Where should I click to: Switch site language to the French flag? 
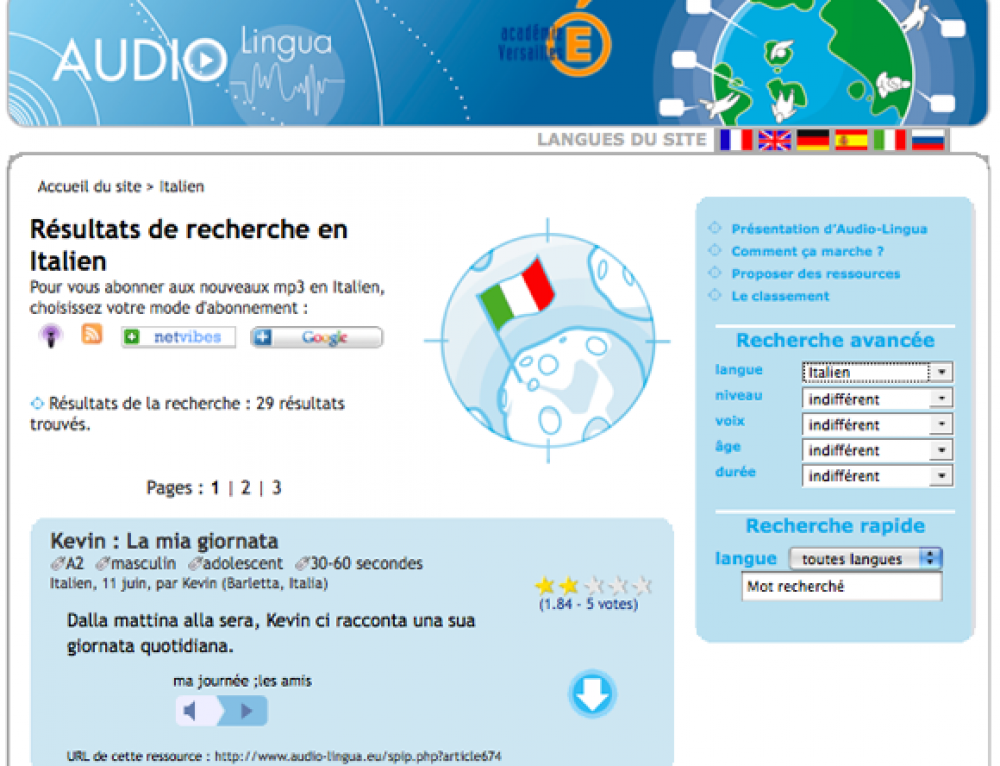(x=736, y=140)
